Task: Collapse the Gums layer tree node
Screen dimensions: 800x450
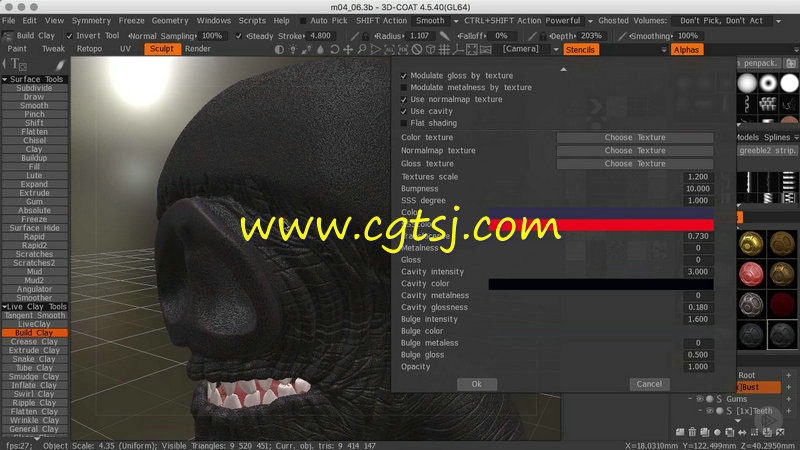Action: click(690, 399)
